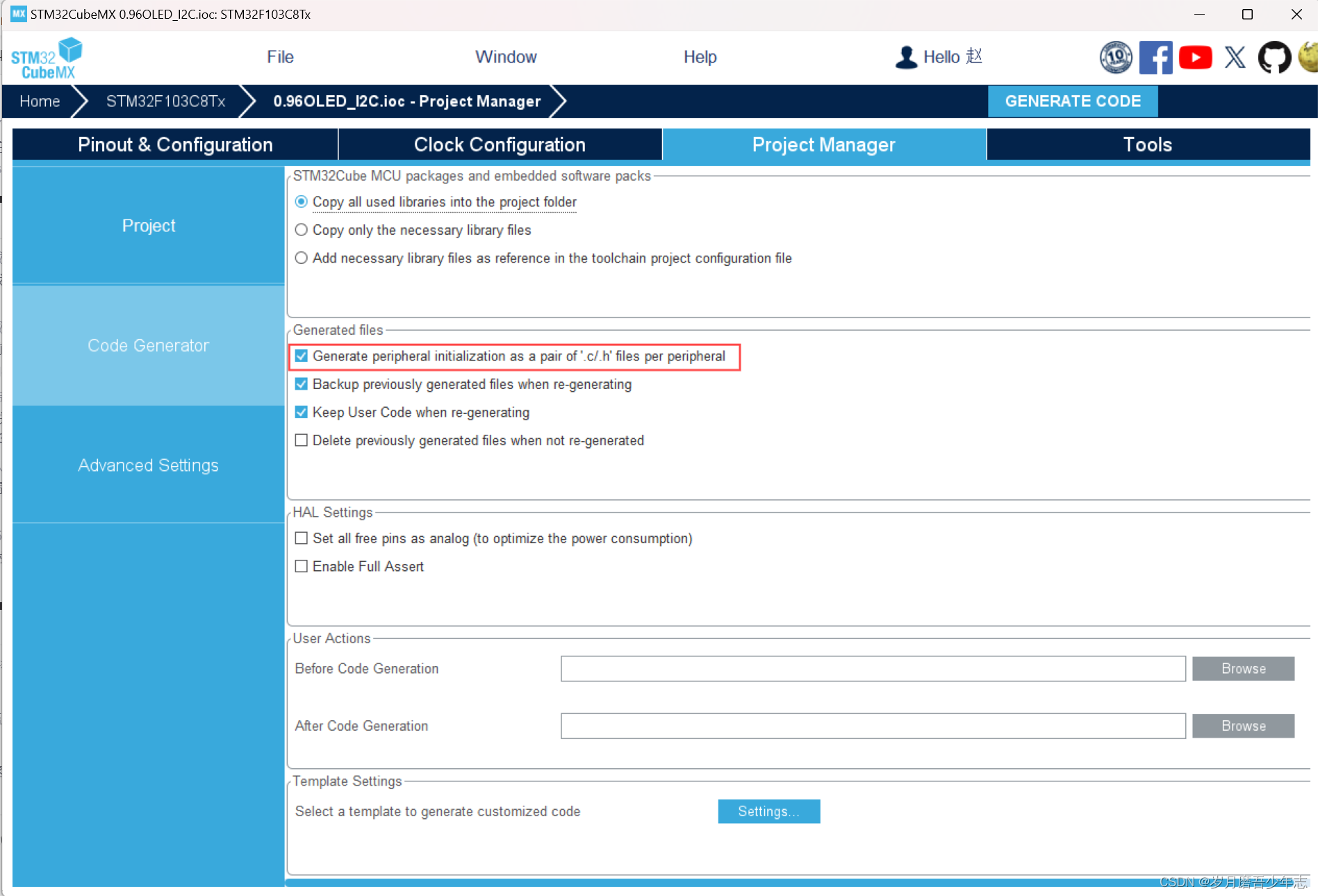
Task: Click the 10th anniversary badge icon
Action: (1116, 57)
